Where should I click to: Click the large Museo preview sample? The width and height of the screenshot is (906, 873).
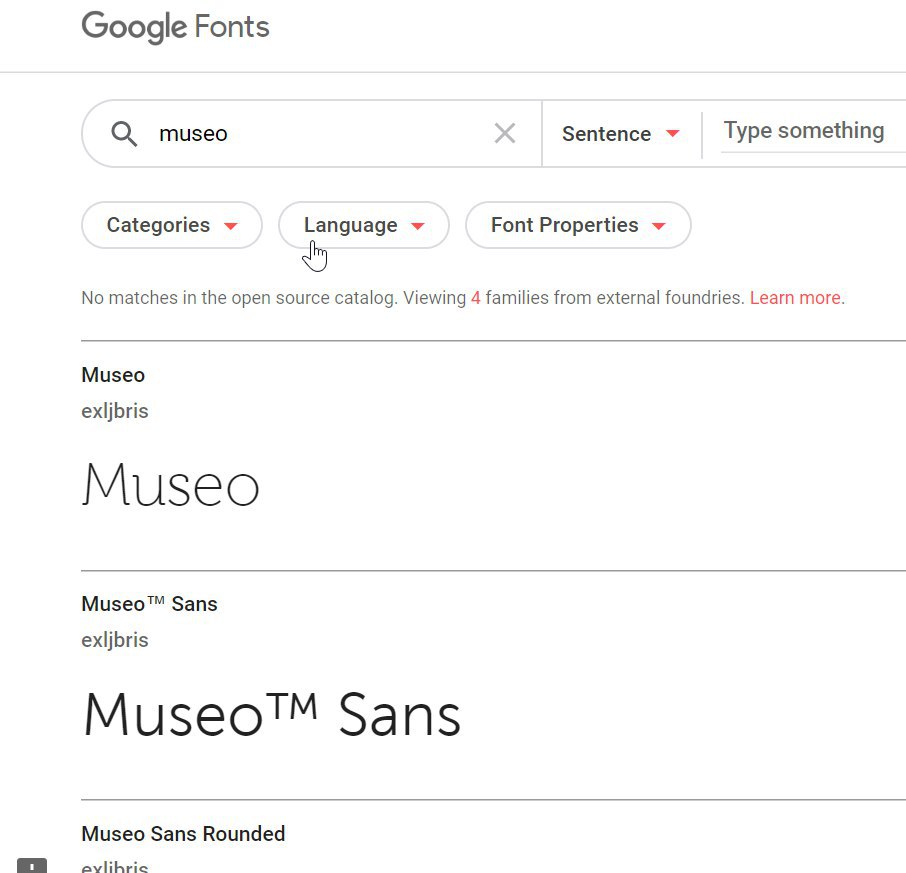point(171,484)
